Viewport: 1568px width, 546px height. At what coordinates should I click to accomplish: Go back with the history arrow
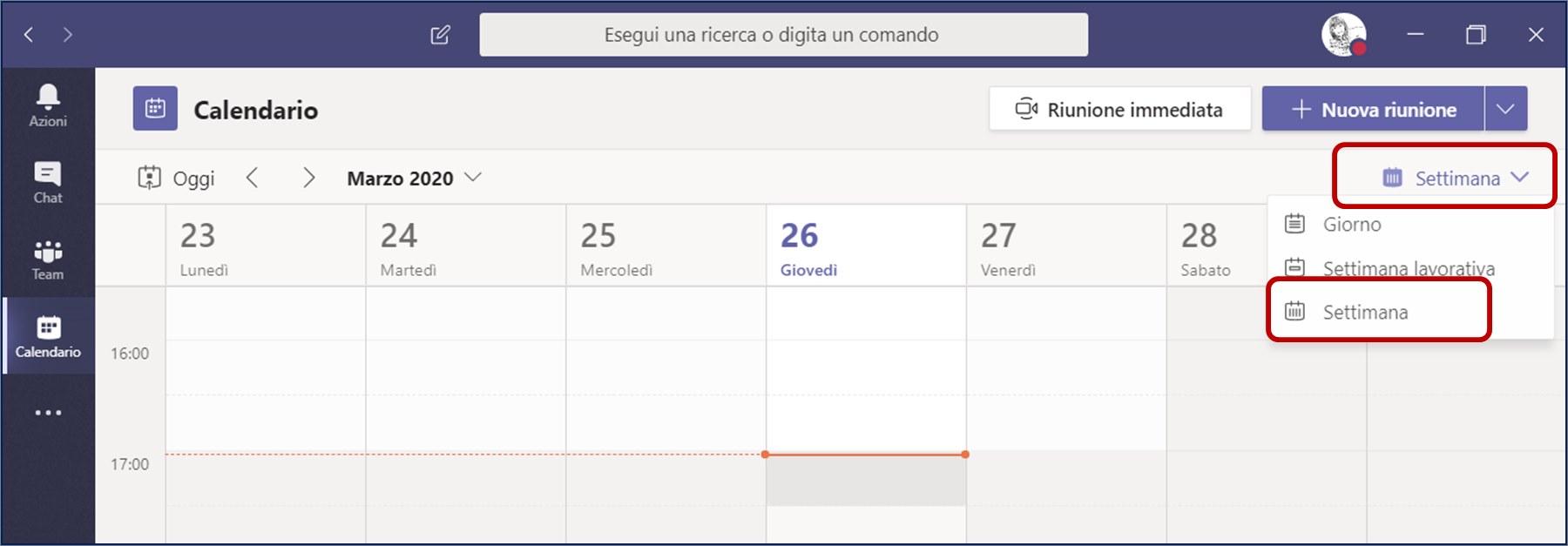click(x=29, y=35)
